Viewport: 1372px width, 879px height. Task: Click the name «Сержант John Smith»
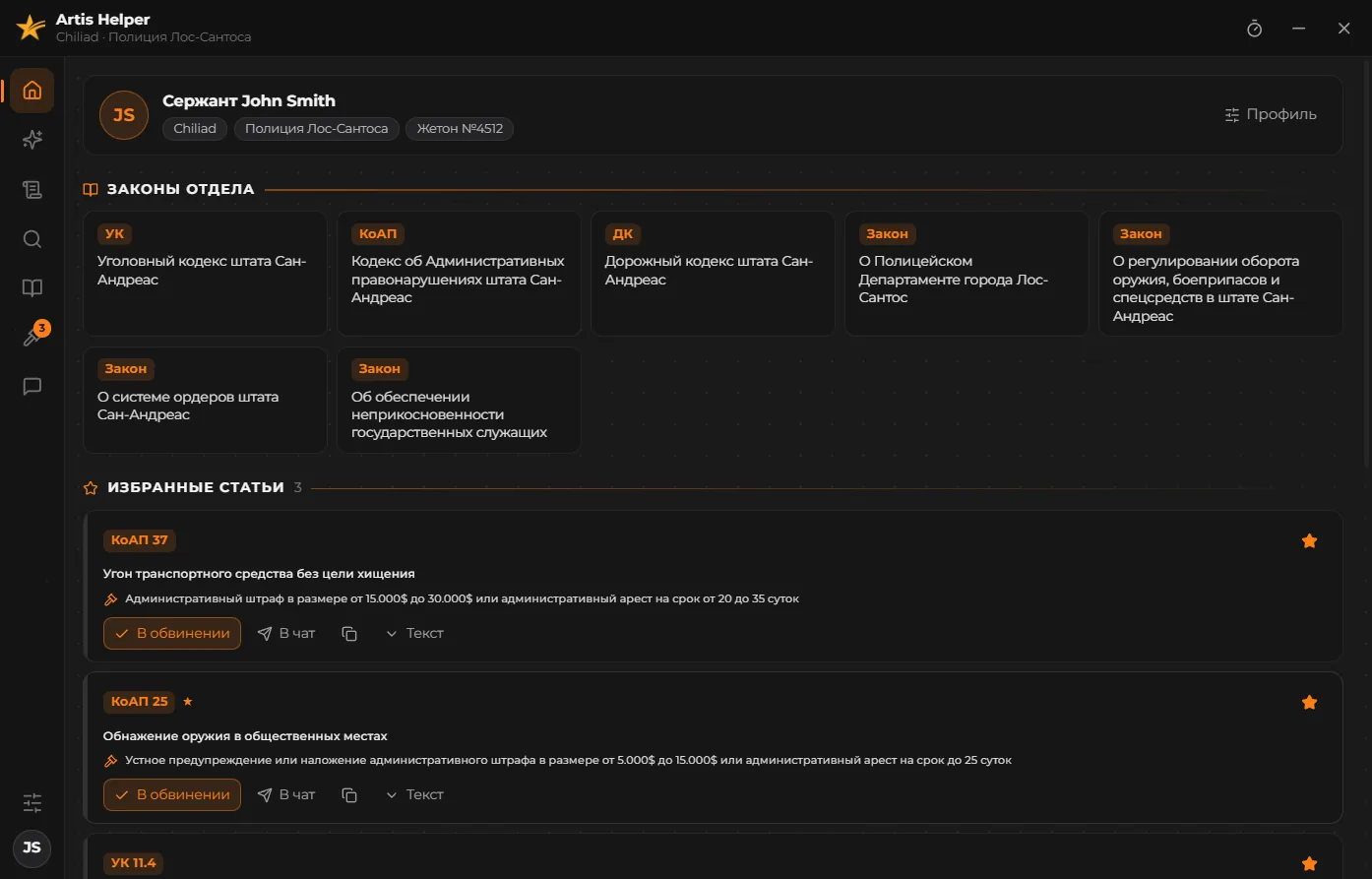click(249, 100)
